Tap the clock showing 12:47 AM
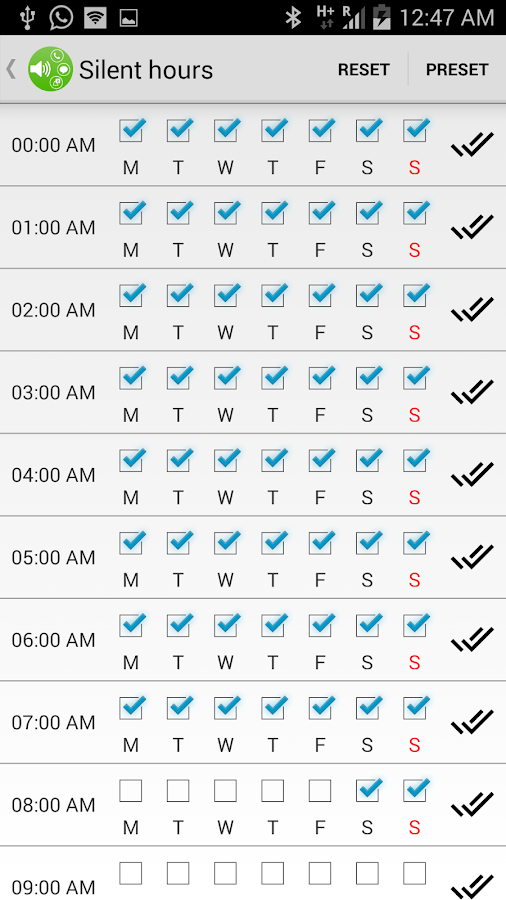 click(446, 18)
